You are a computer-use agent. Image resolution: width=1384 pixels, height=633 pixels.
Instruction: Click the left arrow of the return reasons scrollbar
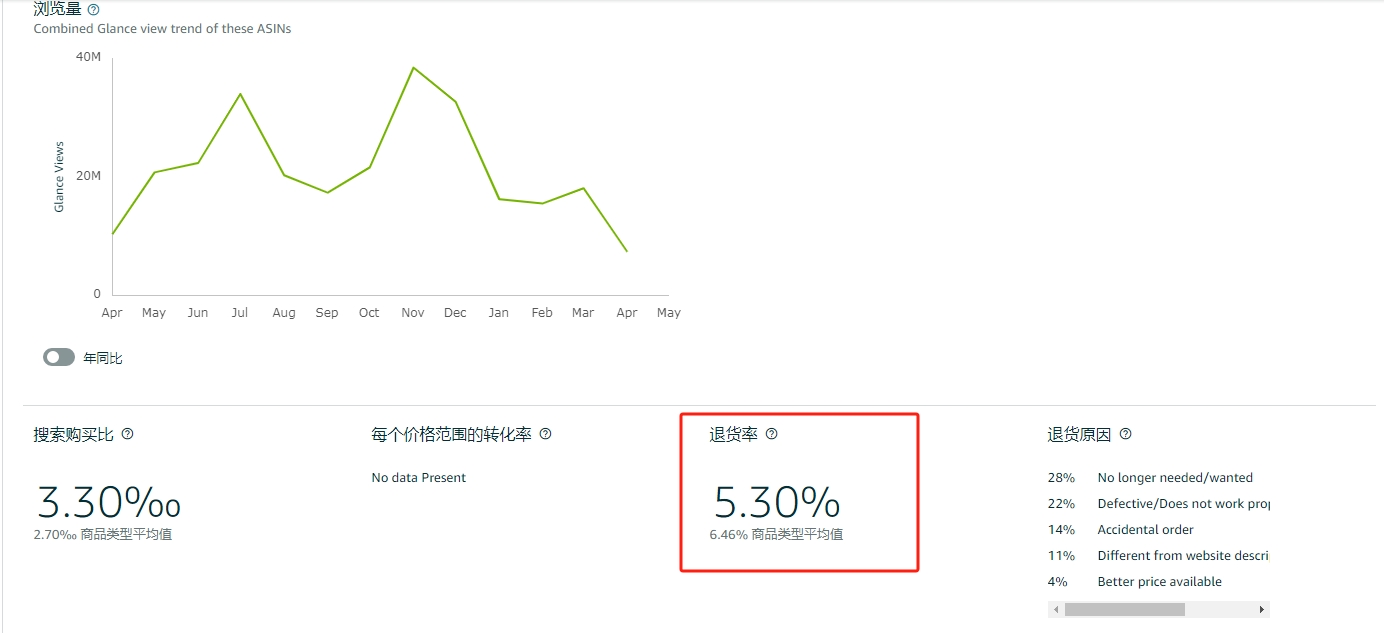(1055, 609)
